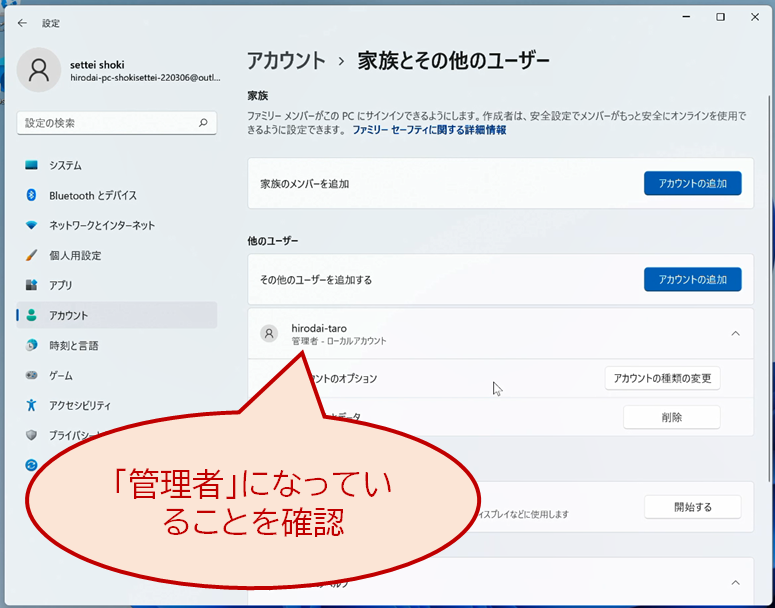Click the 個人用設定 paintbrush icon
The image size is (775, 608).
click(x=31, y=256)
